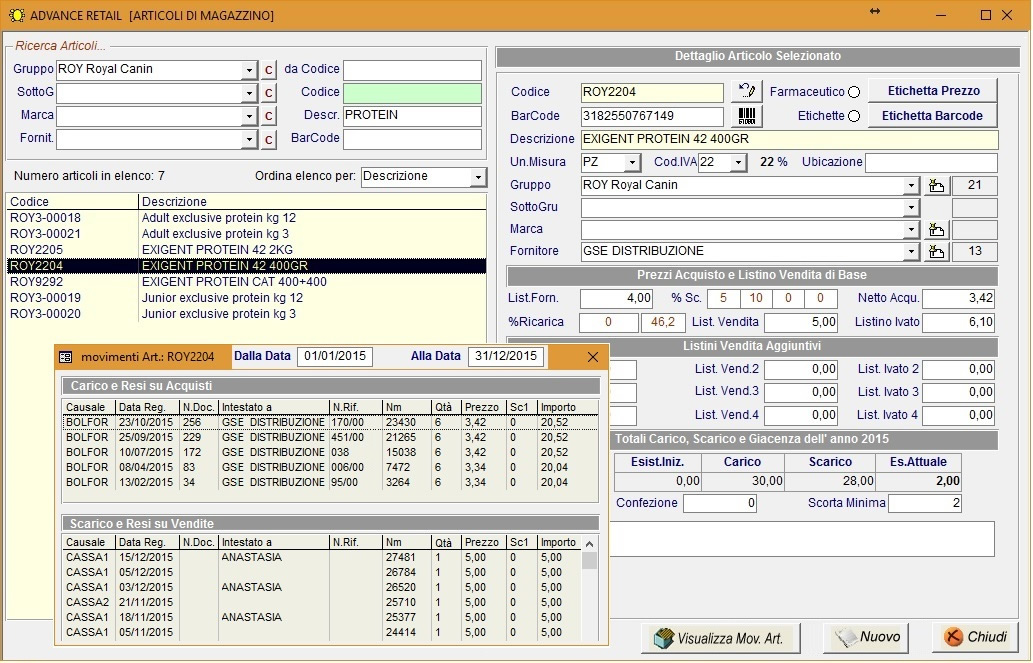
Task: Click the Descrizione field EXIGENT PROTEIN 42 400GR
Action: [x=789, y=140]
